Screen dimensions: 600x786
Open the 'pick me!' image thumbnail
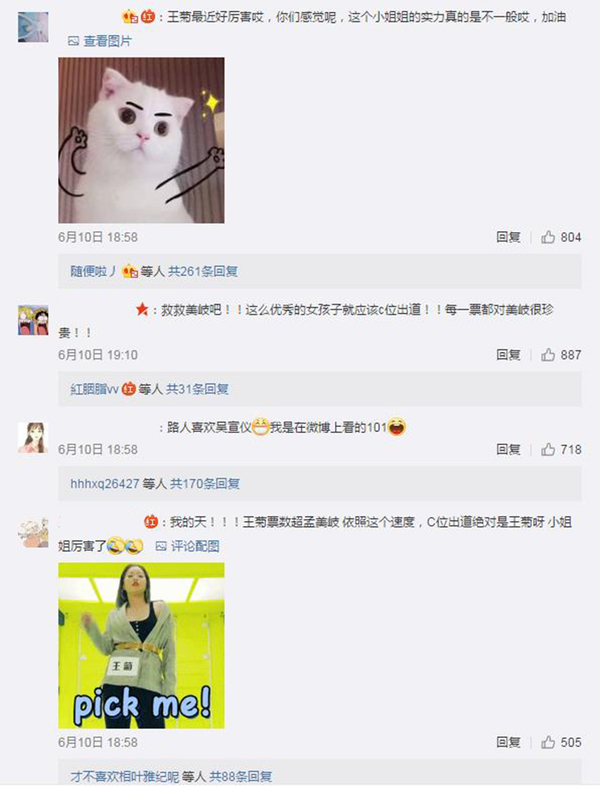click(x=141, y=646)
